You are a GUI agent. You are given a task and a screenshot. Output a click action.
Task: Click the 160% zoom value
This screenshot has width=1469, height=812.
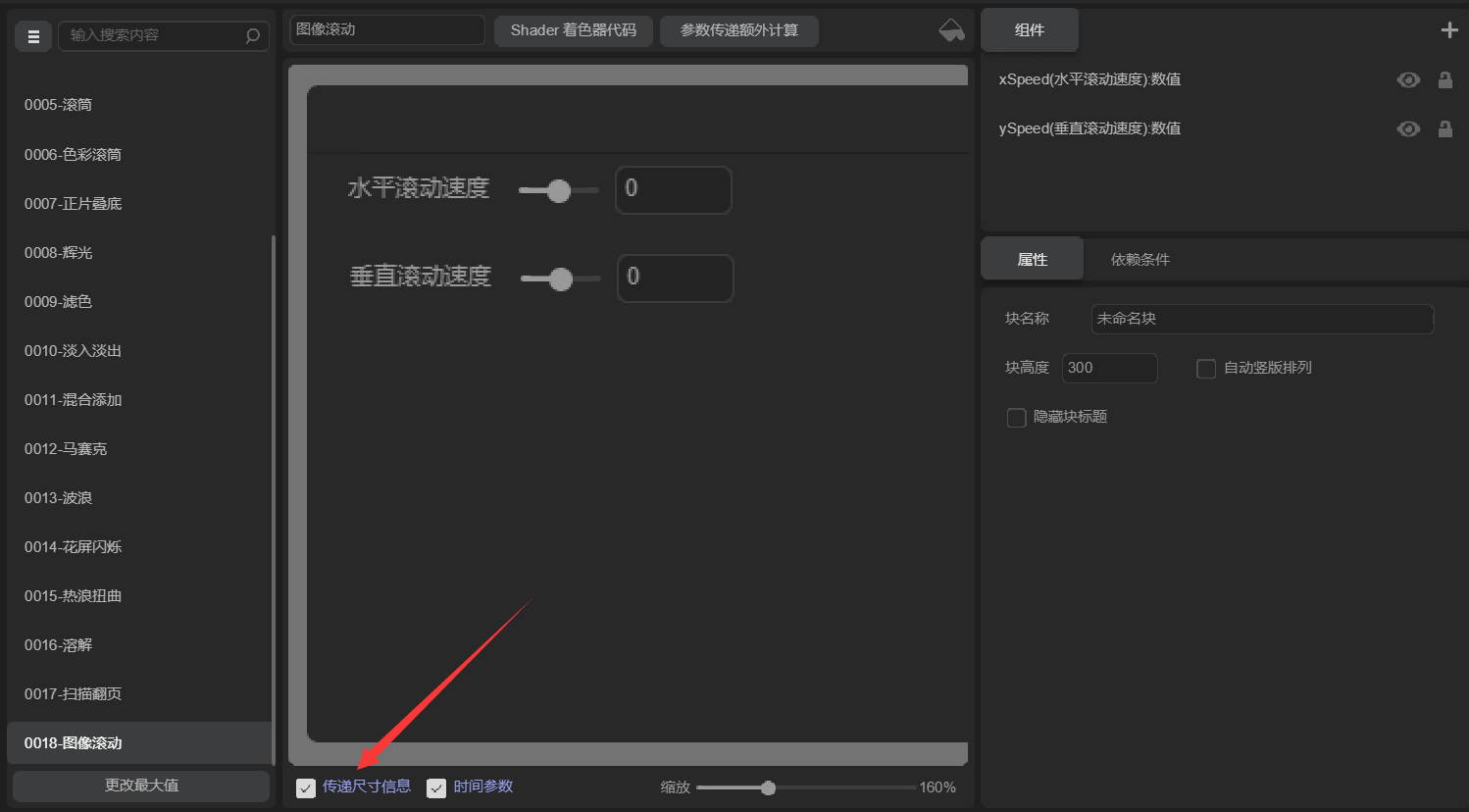(937, 787)
